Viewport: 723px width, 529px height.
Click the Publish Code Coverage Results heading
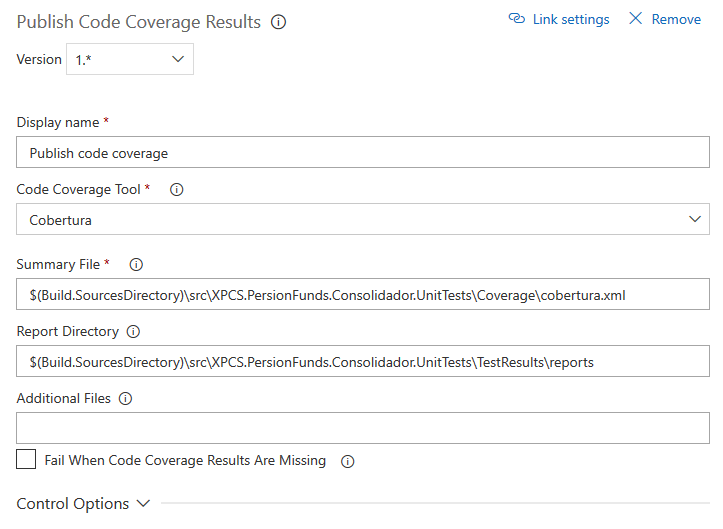point(139,22)
